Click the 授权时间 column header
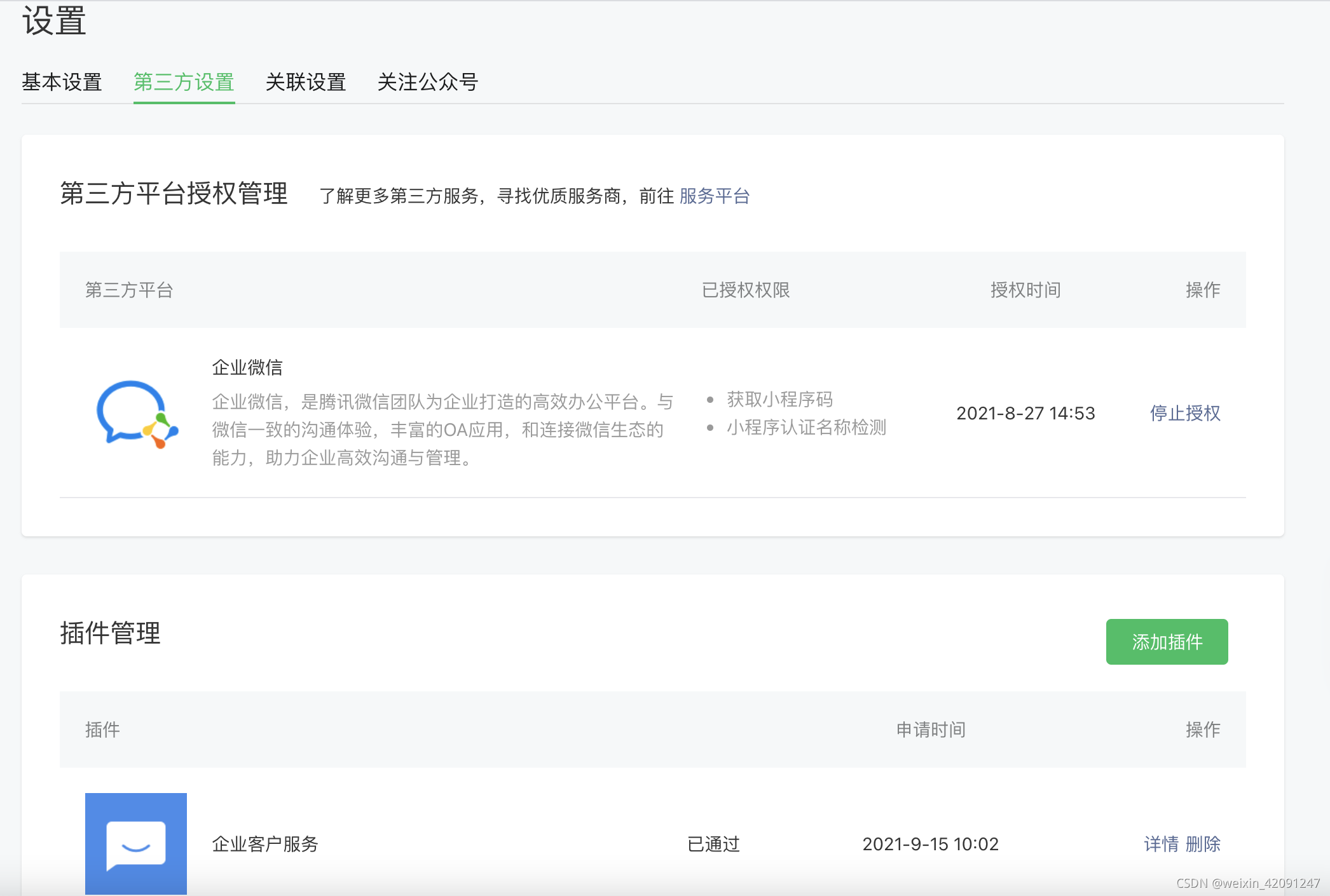 [x=1025, y=290]
